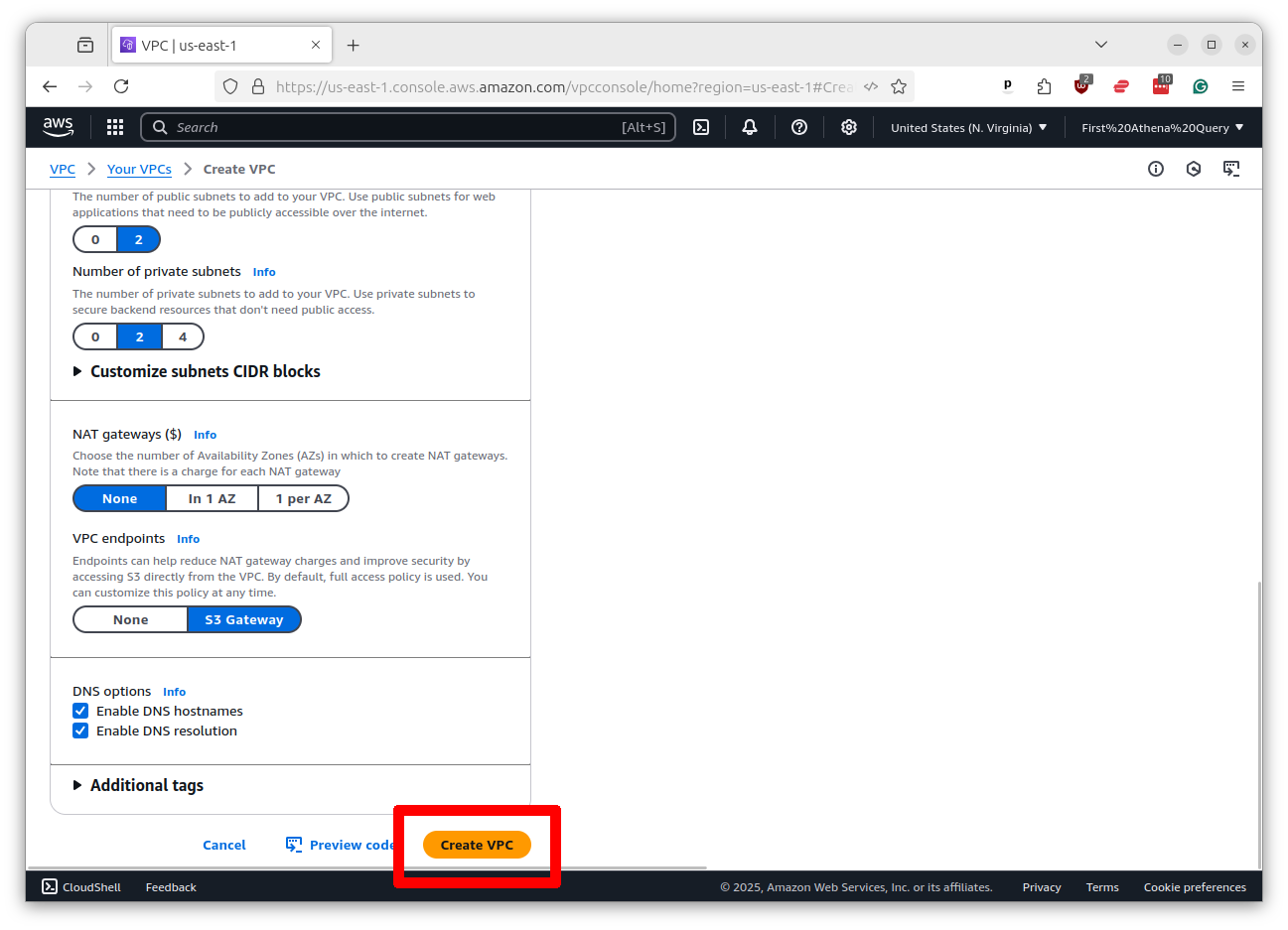Select 0 public subnets
The width and height of the screenshot is (1288, 930).
click(94, 239)
